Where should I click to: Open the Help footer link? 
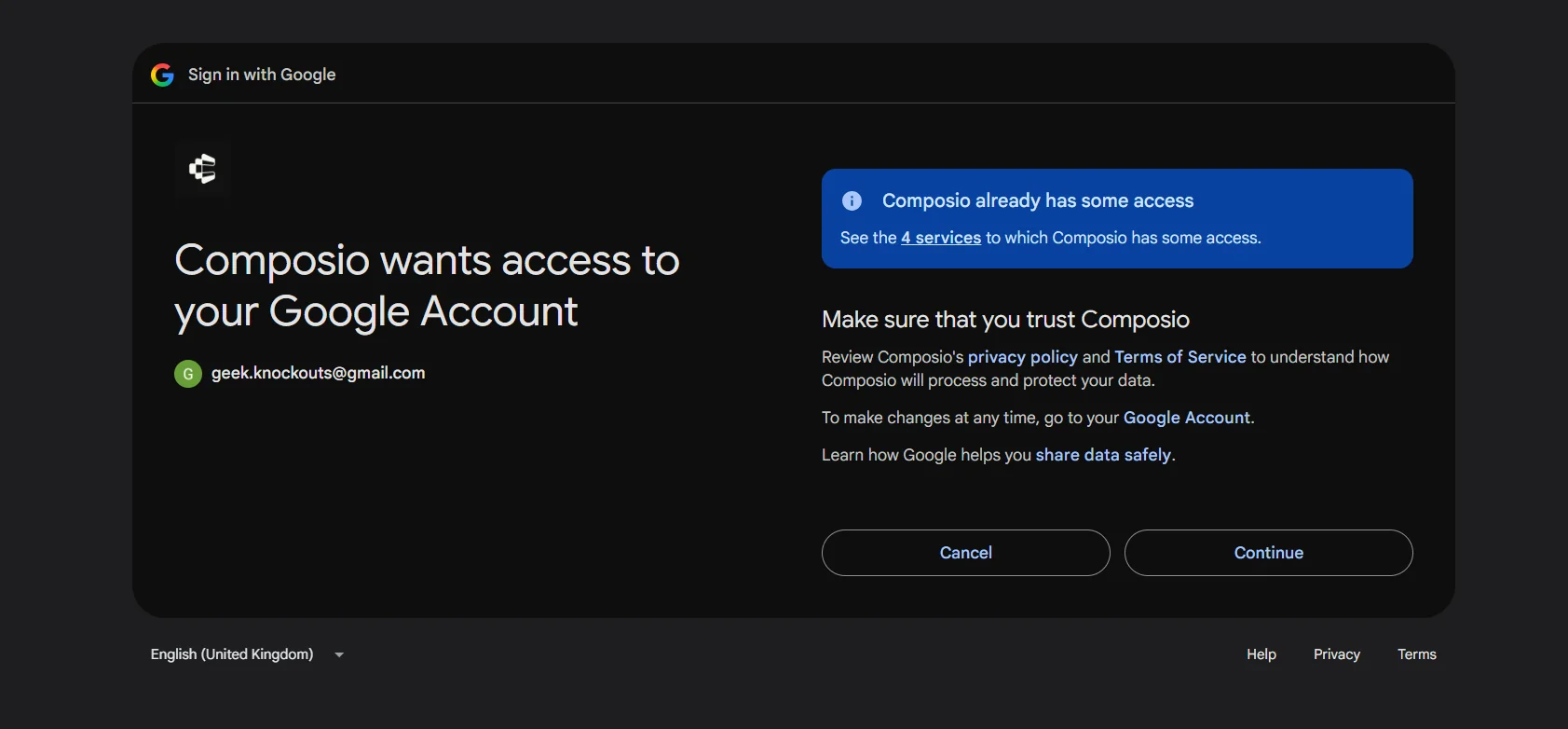(1261, 654)
